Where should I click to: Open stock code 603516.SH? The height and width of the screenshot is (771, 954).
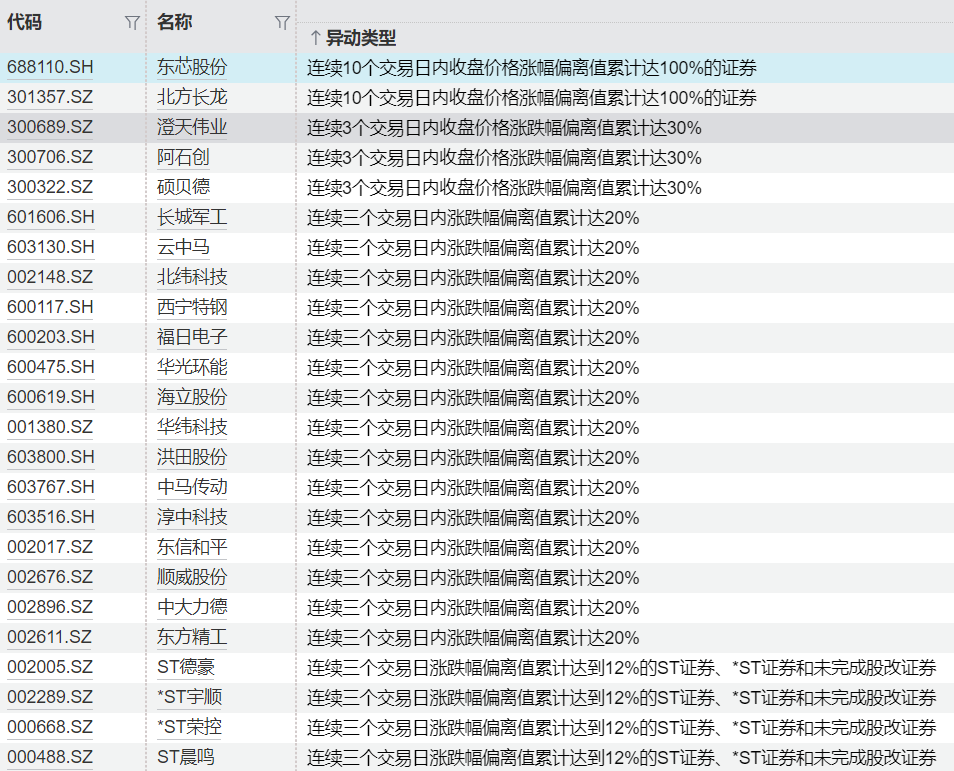click(x=50, y=517)
